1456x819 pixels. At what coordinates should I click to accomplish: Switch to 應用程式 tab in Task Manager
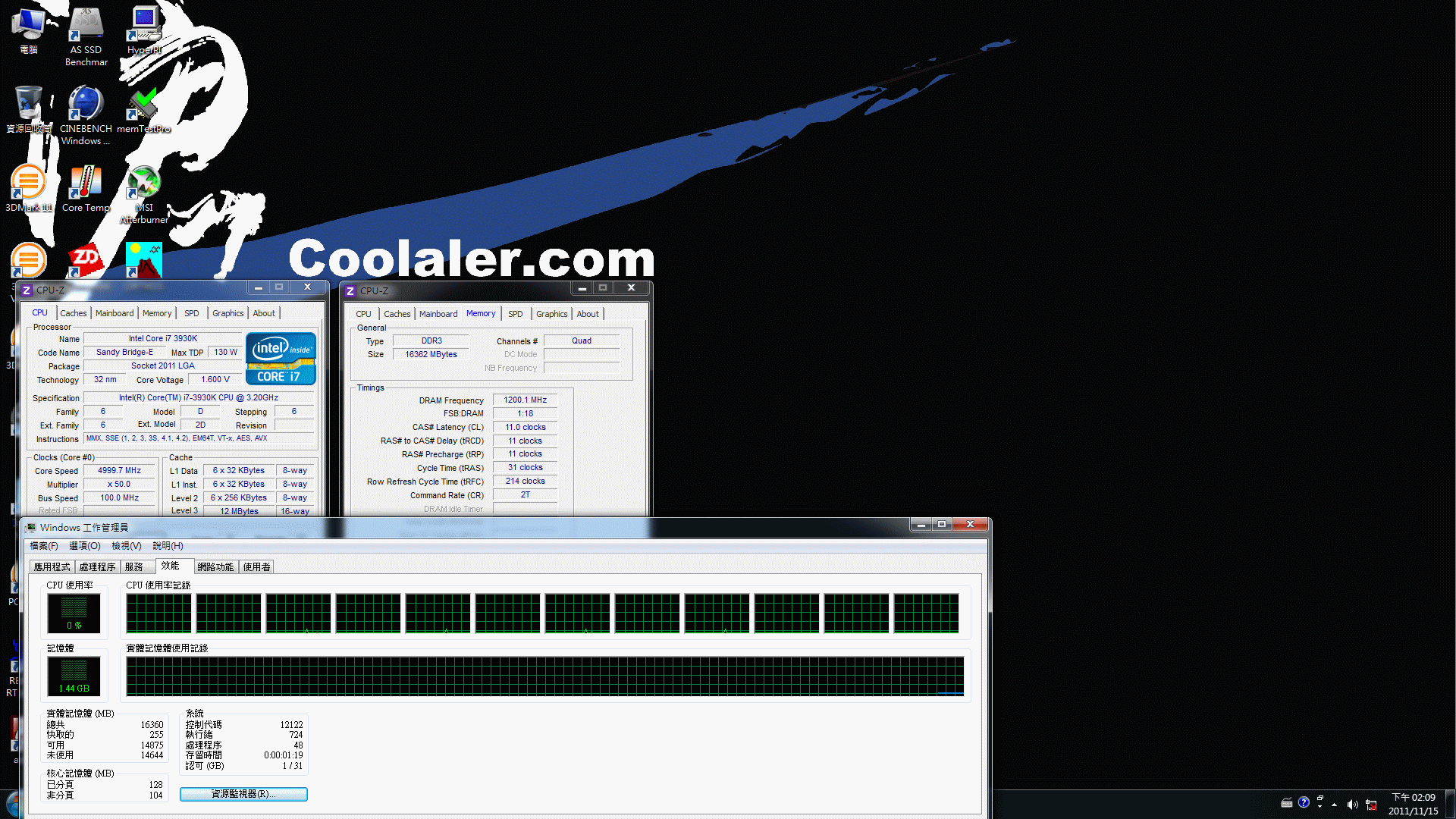click(x=53, y=566)
